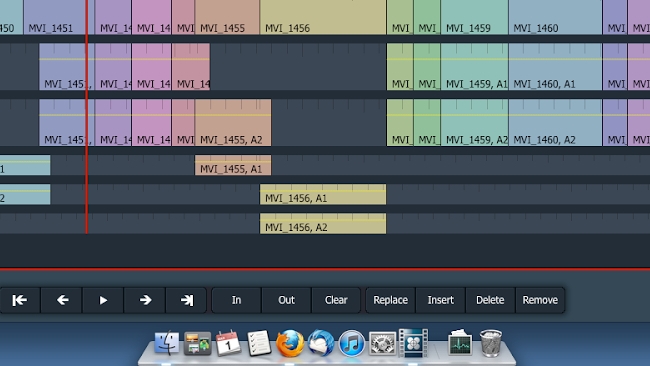This screenshot has height=366, width=650.
Task: Open Calendar from the Dock
Action: (x=228, y=343)
